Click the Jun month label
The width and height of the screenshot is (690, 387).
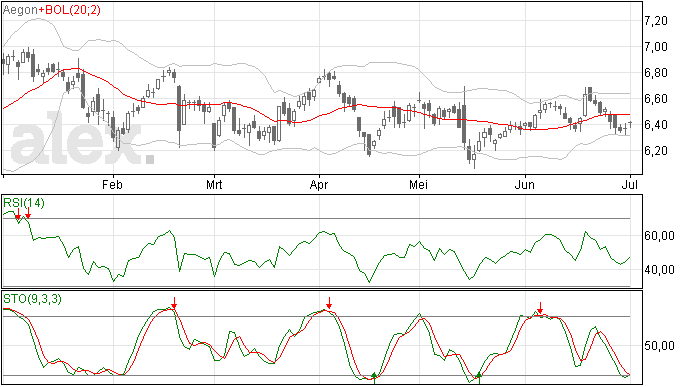(525, 184)
